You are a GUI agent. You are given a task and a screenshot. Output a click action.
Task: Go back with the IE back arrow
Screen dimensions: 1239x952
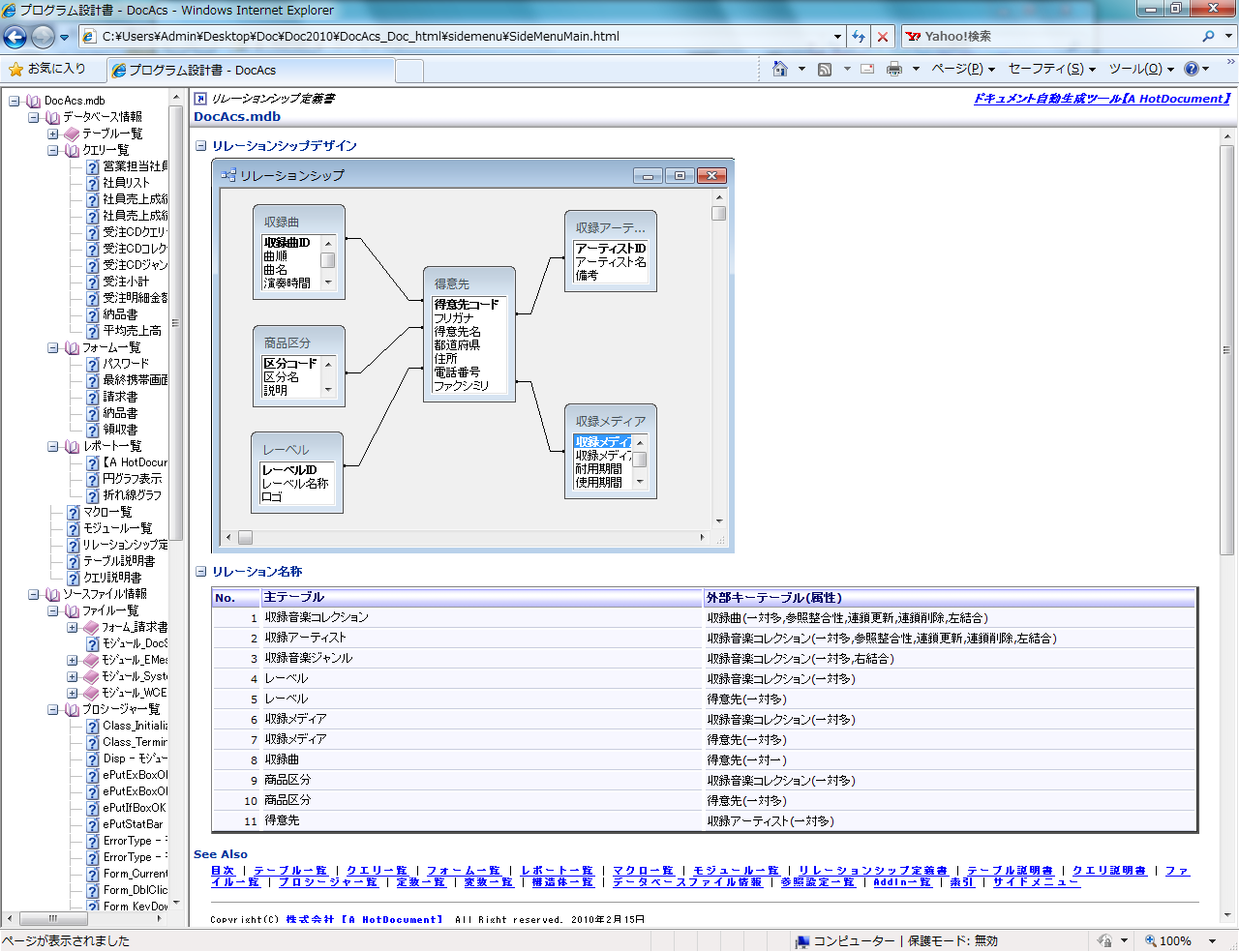[15, 37]
